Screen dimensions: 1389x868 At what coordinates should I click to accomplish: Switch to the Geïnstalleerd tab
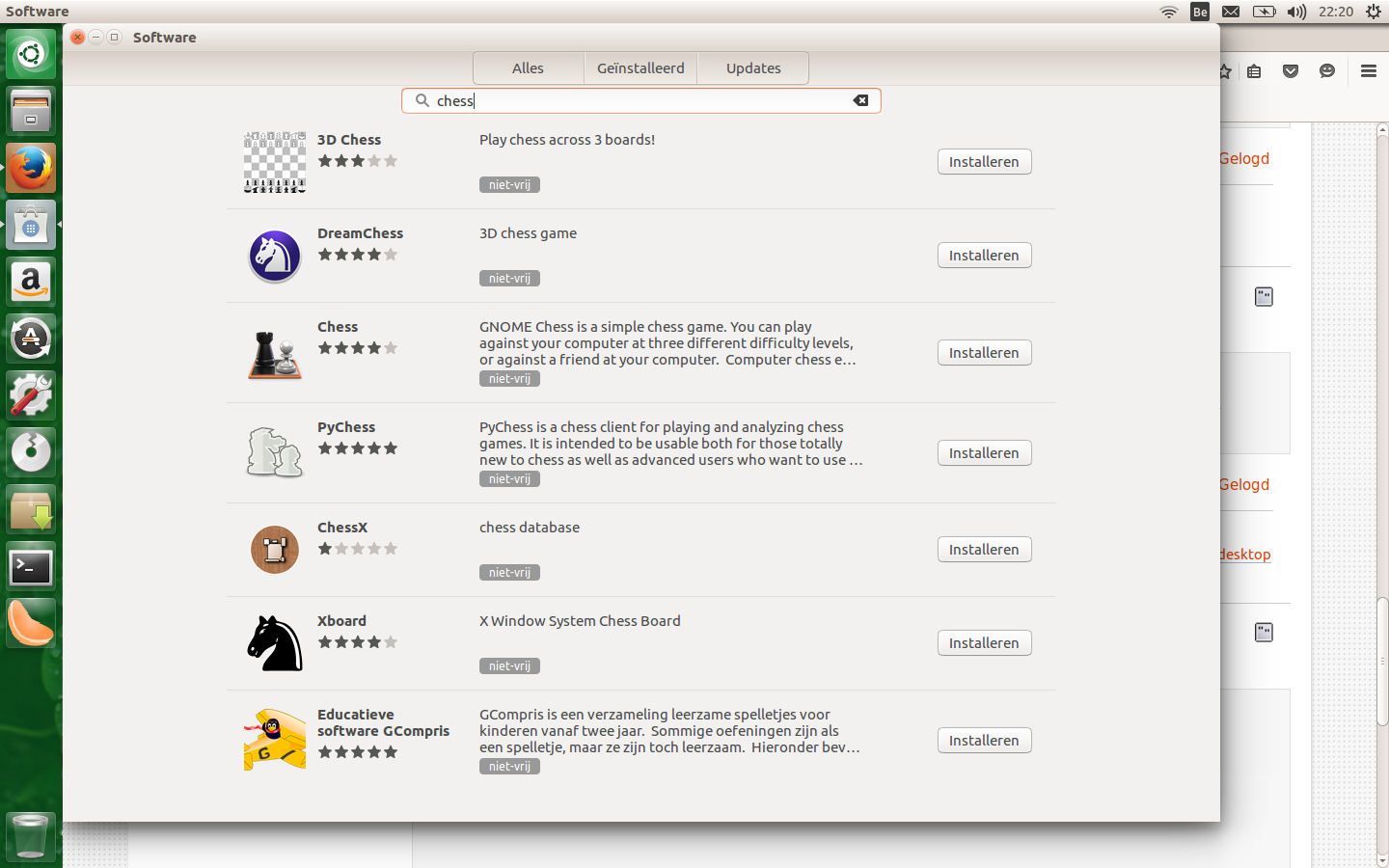[640, 68]
